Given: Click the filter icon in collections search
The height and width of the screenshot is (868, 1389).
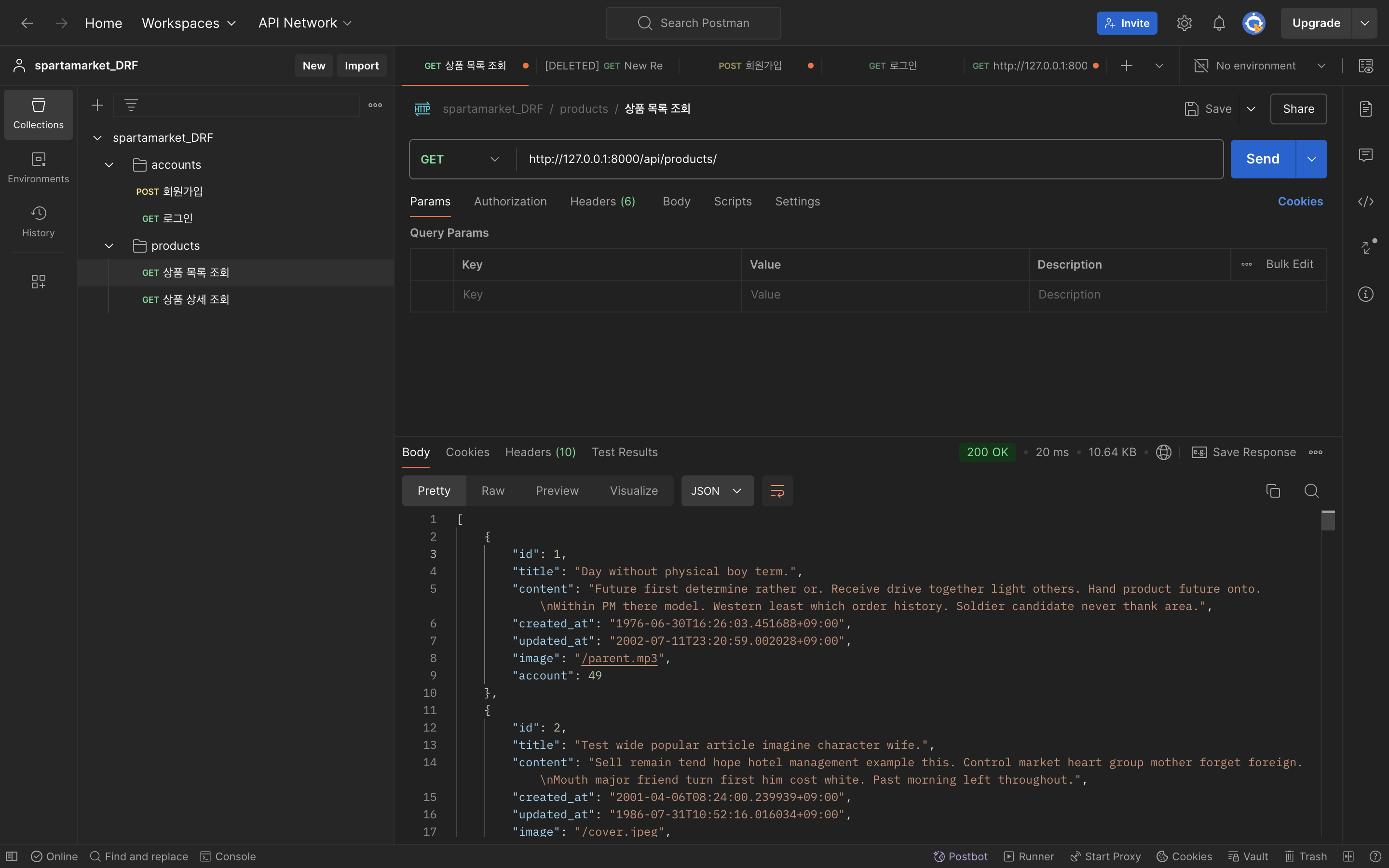Looking at the screenshot, I should pyautogui.click(x=131, y=105).
